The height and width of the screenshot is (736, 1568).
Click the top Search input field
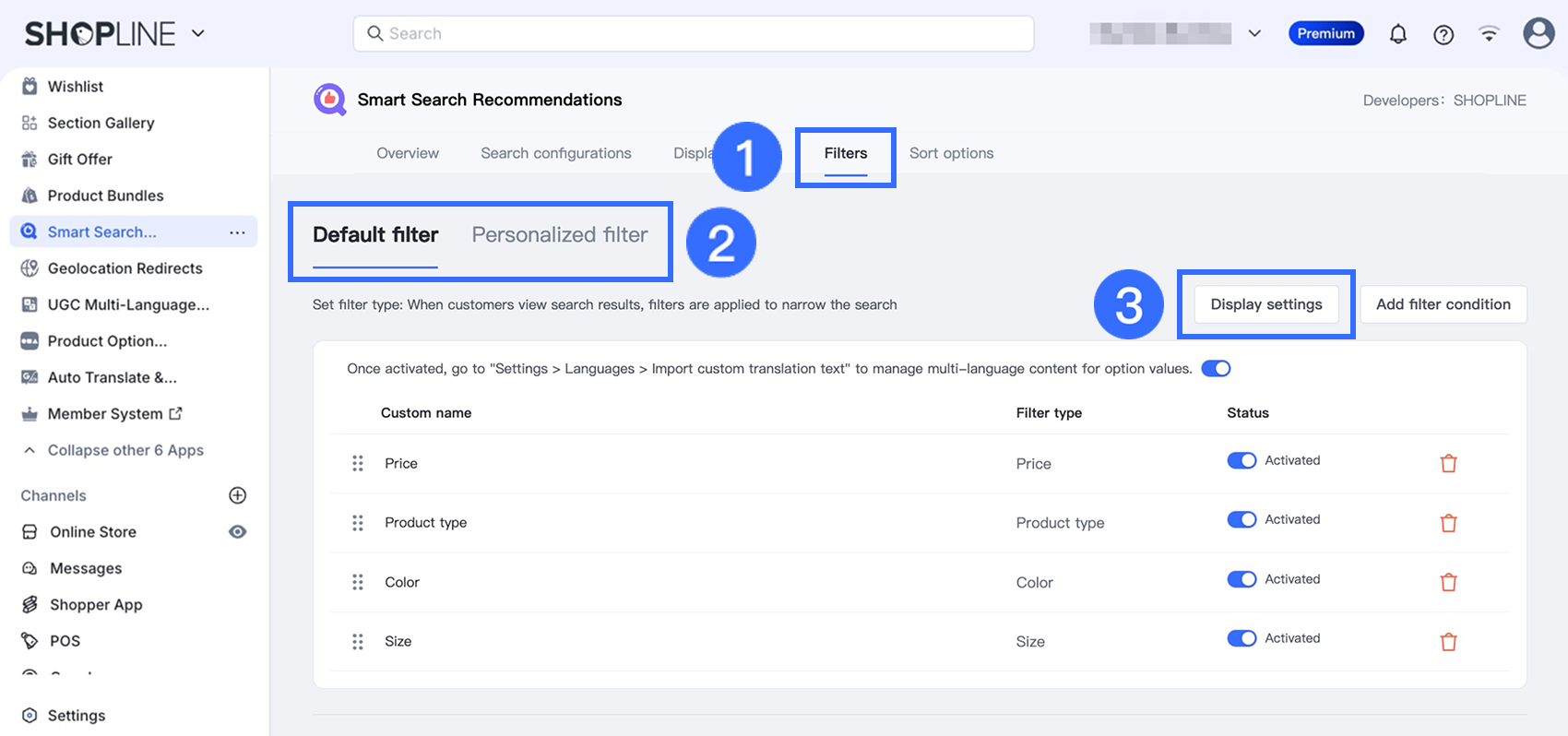(694, 34)
